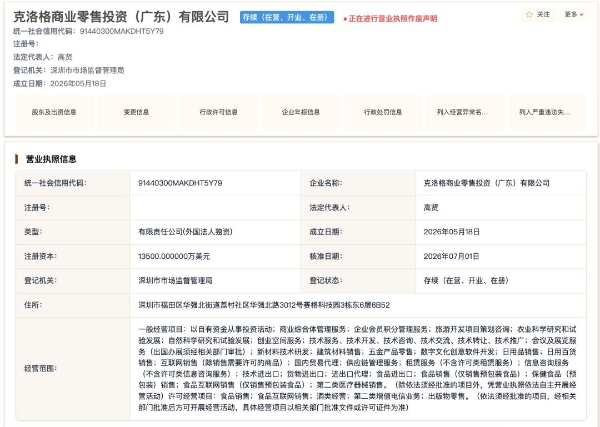The image size is (600, 427).
Task: Click the 核准日期 label cell
Action: [x=358, y=256]
